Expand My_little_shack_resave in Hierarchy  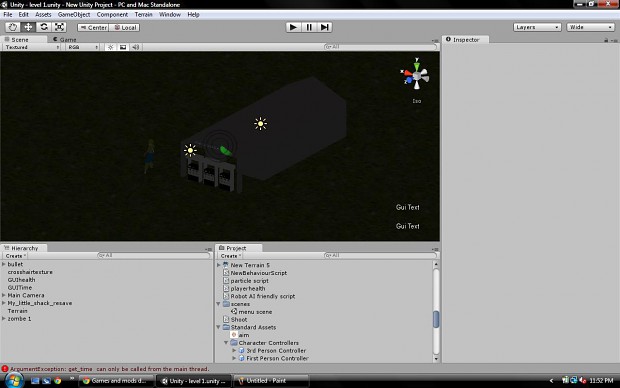point(4,303)
